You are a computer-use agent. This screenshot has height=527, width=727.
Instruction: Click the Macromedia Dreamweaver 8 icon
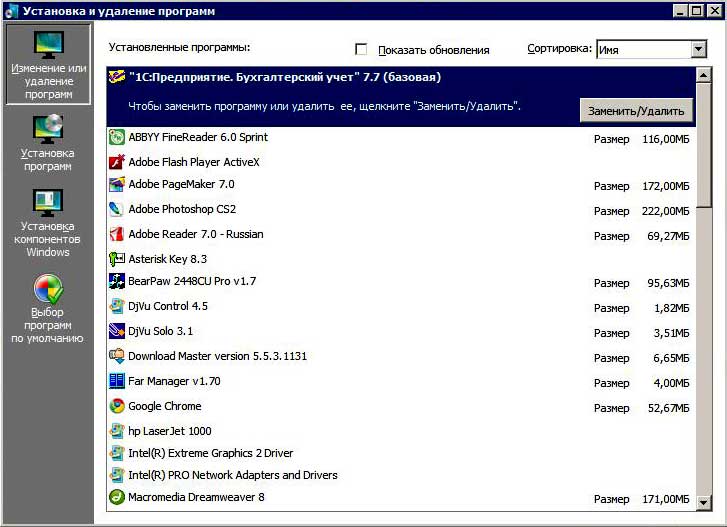[x=116, y=497]
